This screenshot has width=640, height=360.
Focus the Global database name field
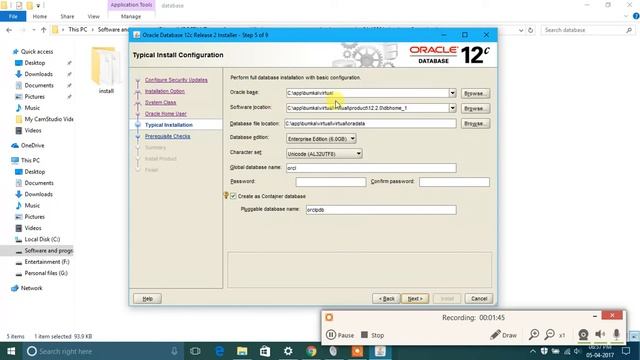[x=371, y=168]
